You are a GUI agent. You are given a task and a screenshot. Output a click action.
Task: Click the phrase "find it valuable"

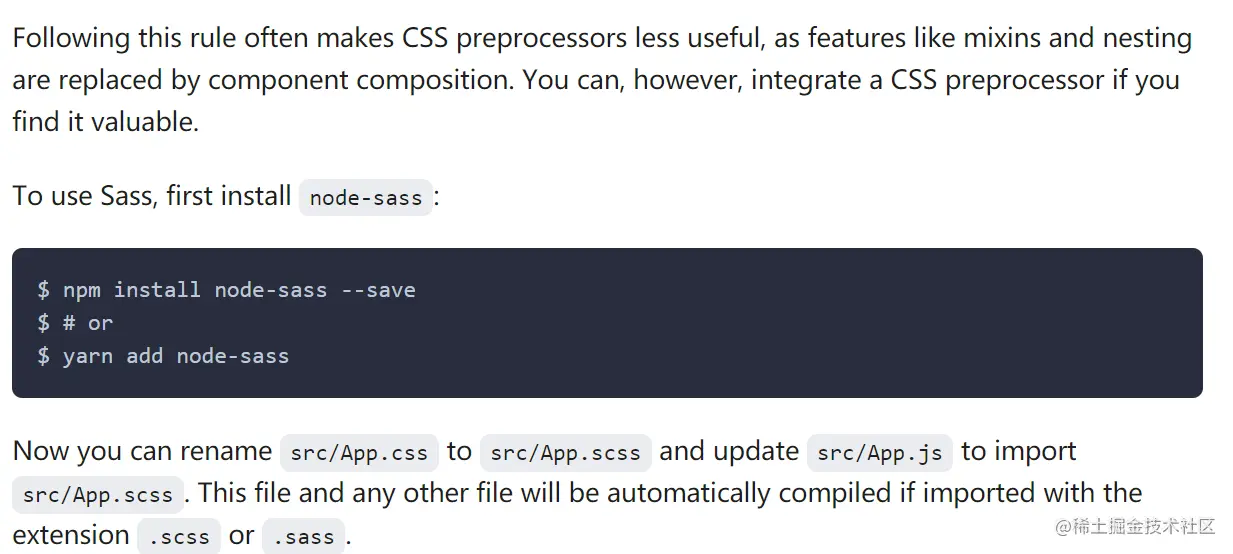coord(104,122)
